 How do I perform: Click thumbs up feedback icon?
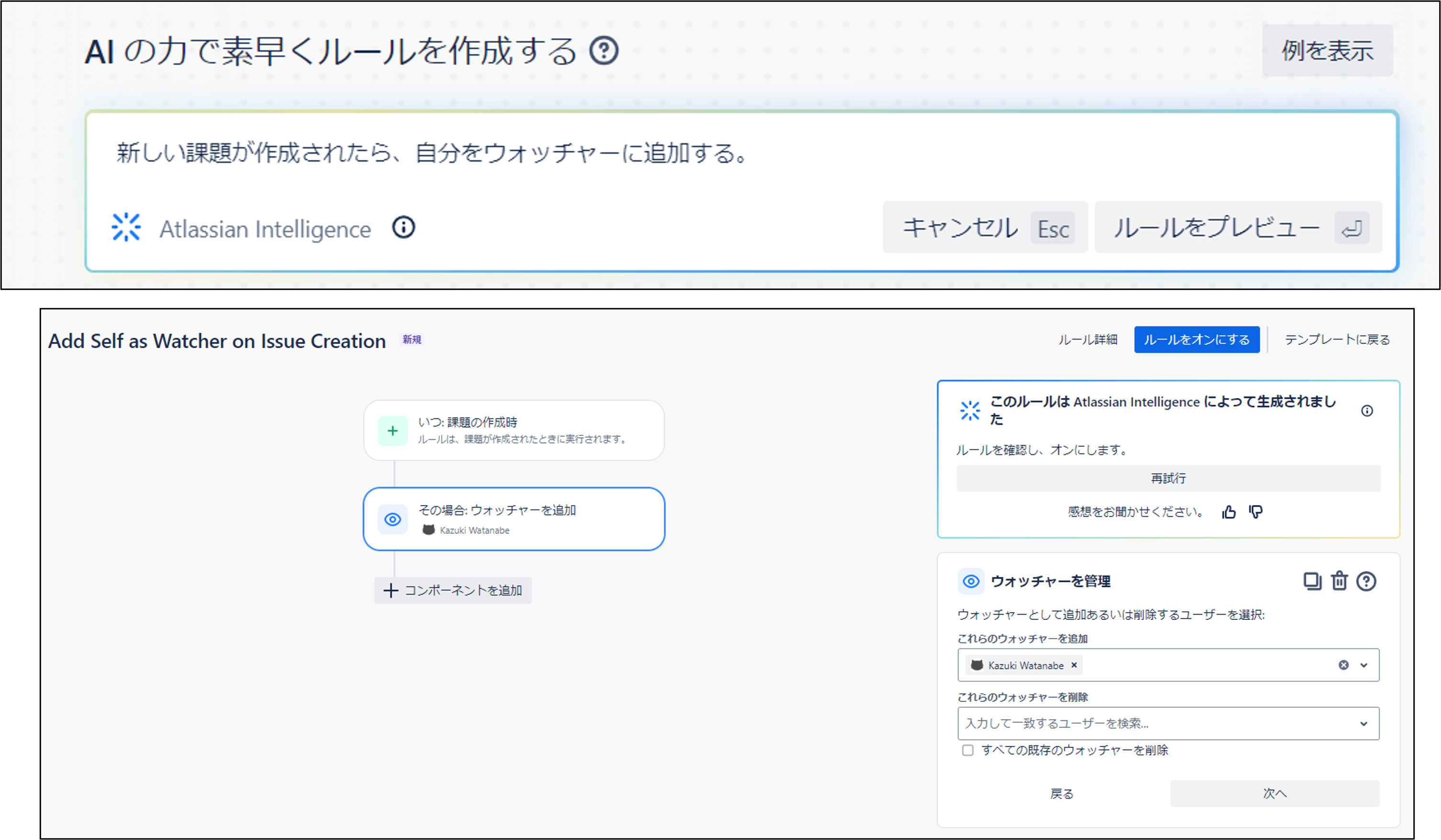[1229, 512]
